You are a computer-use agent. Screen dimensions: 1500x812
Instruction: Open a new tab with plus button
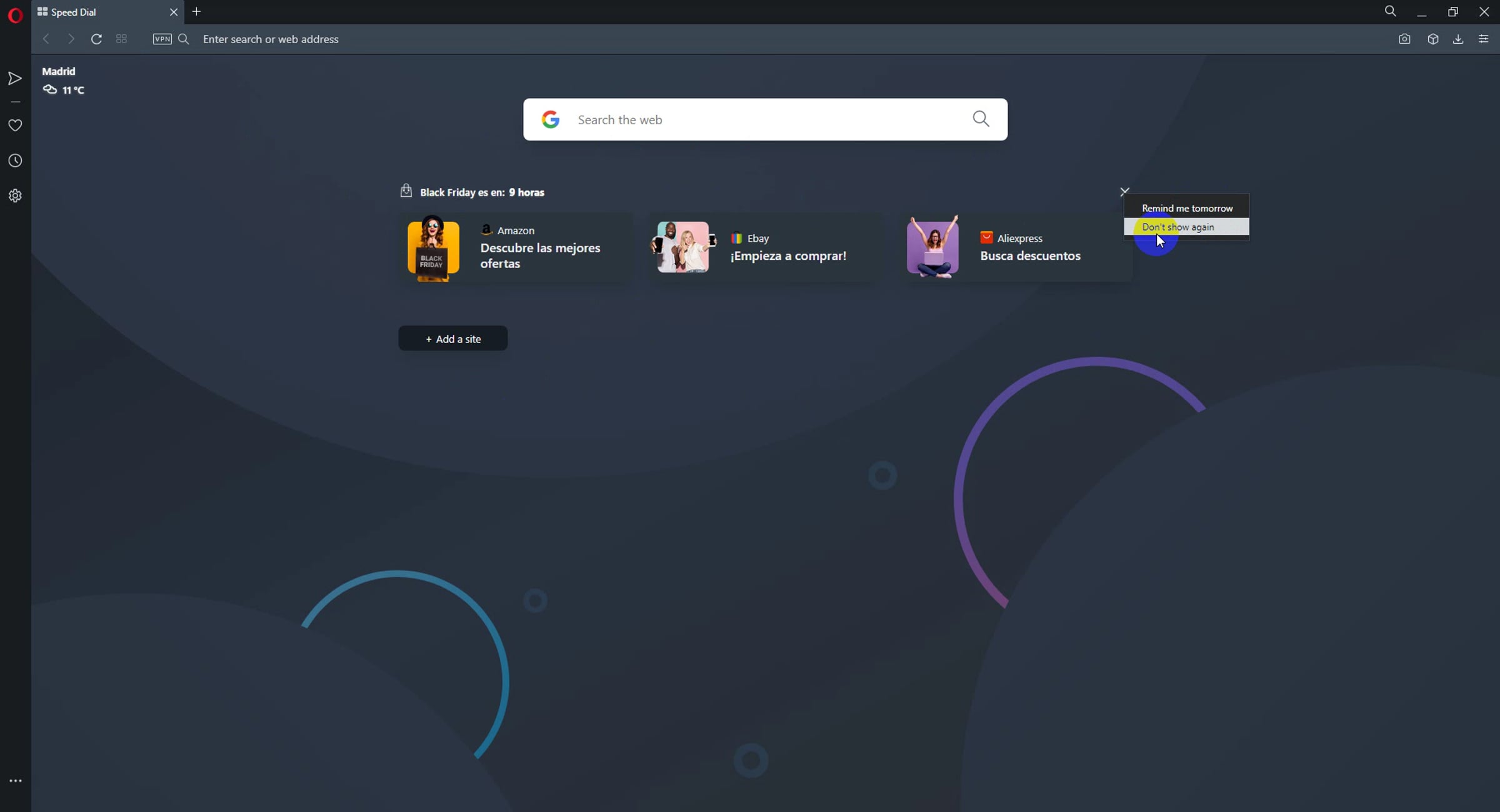196,12
